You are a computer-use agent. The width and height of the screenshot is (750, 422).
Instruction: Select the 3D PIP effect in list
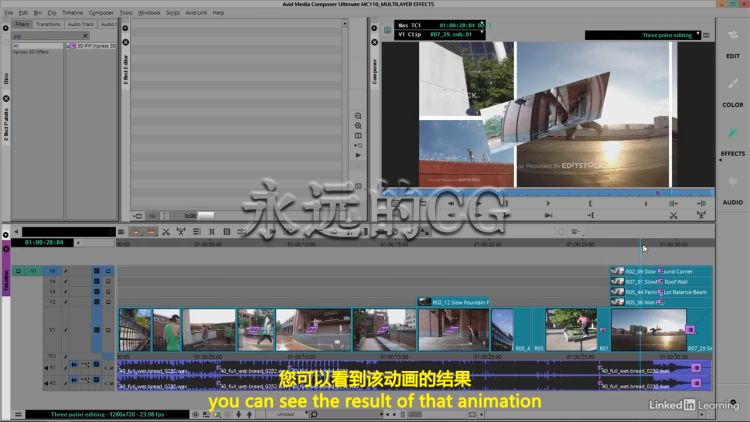tap(92, 46)
